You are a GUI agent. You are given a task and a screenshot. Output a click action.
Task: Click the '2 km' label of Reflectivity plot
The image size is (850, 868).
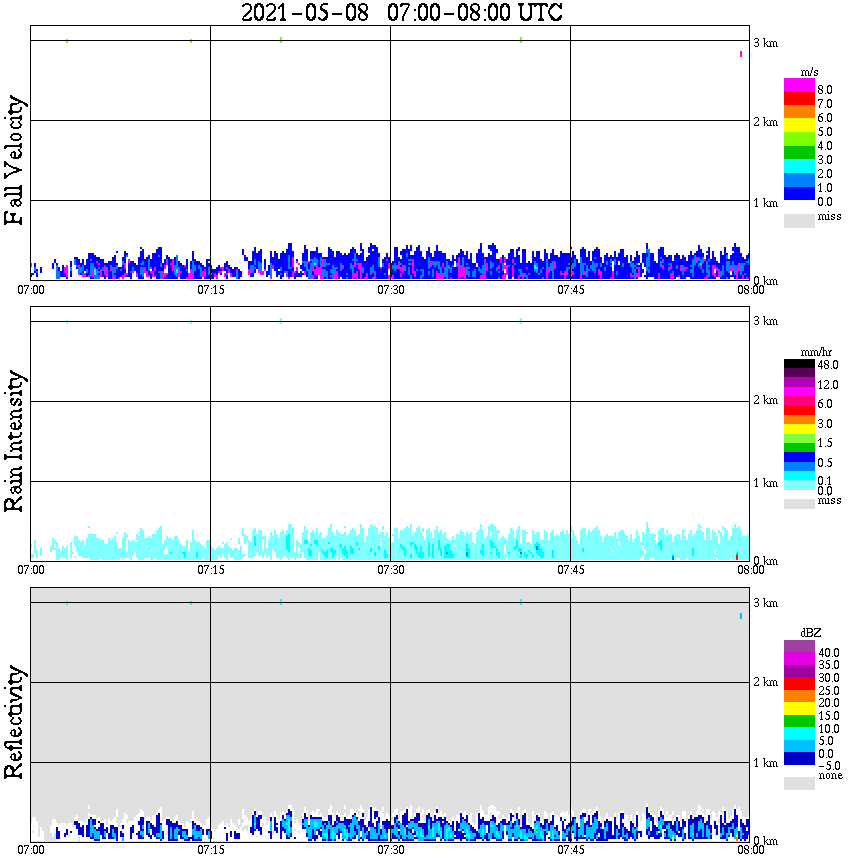[x=766, y=682]
